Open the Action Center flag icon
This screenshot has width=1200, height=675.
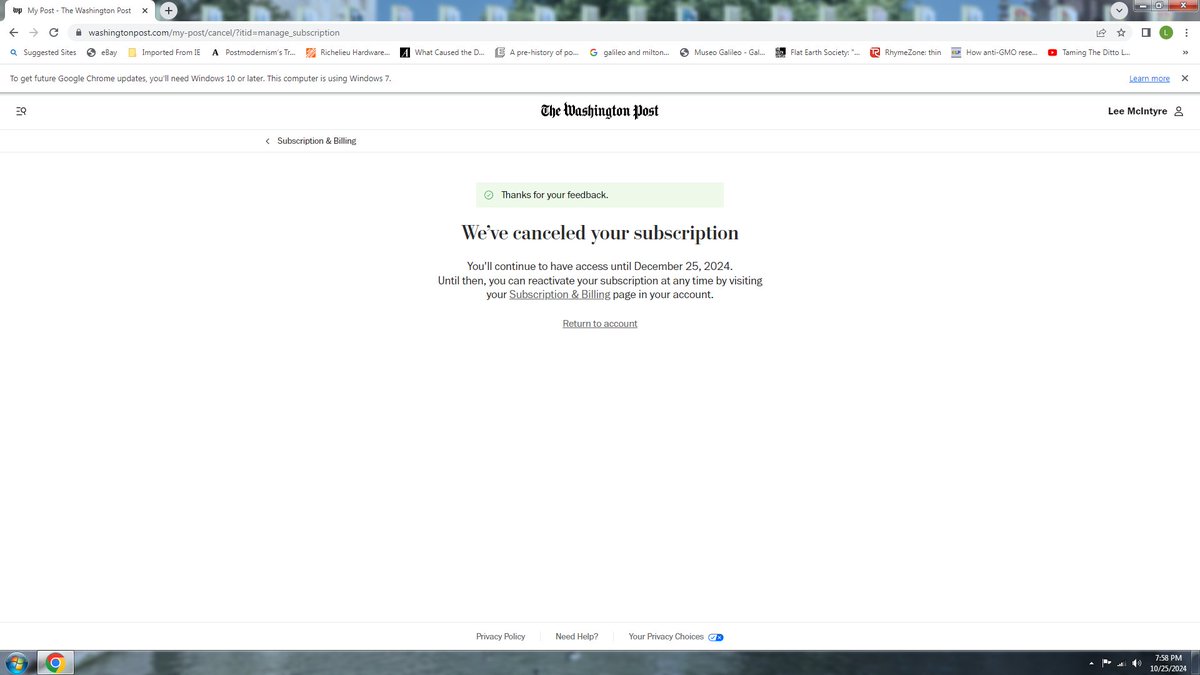click(x=1107, y=663)
